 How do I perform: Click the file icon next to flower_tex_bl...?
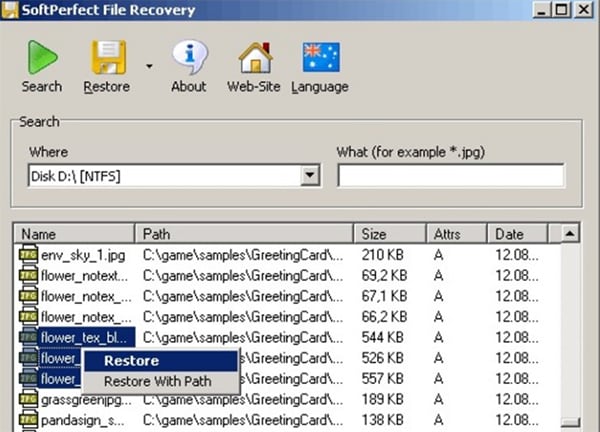pyautogui.click(x=28, y=337)
